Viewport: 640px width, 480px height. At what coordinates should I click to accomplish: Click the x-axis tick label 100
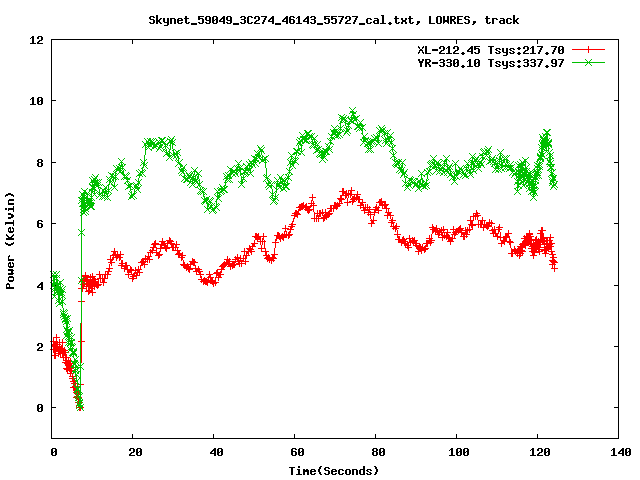[459, 452]
